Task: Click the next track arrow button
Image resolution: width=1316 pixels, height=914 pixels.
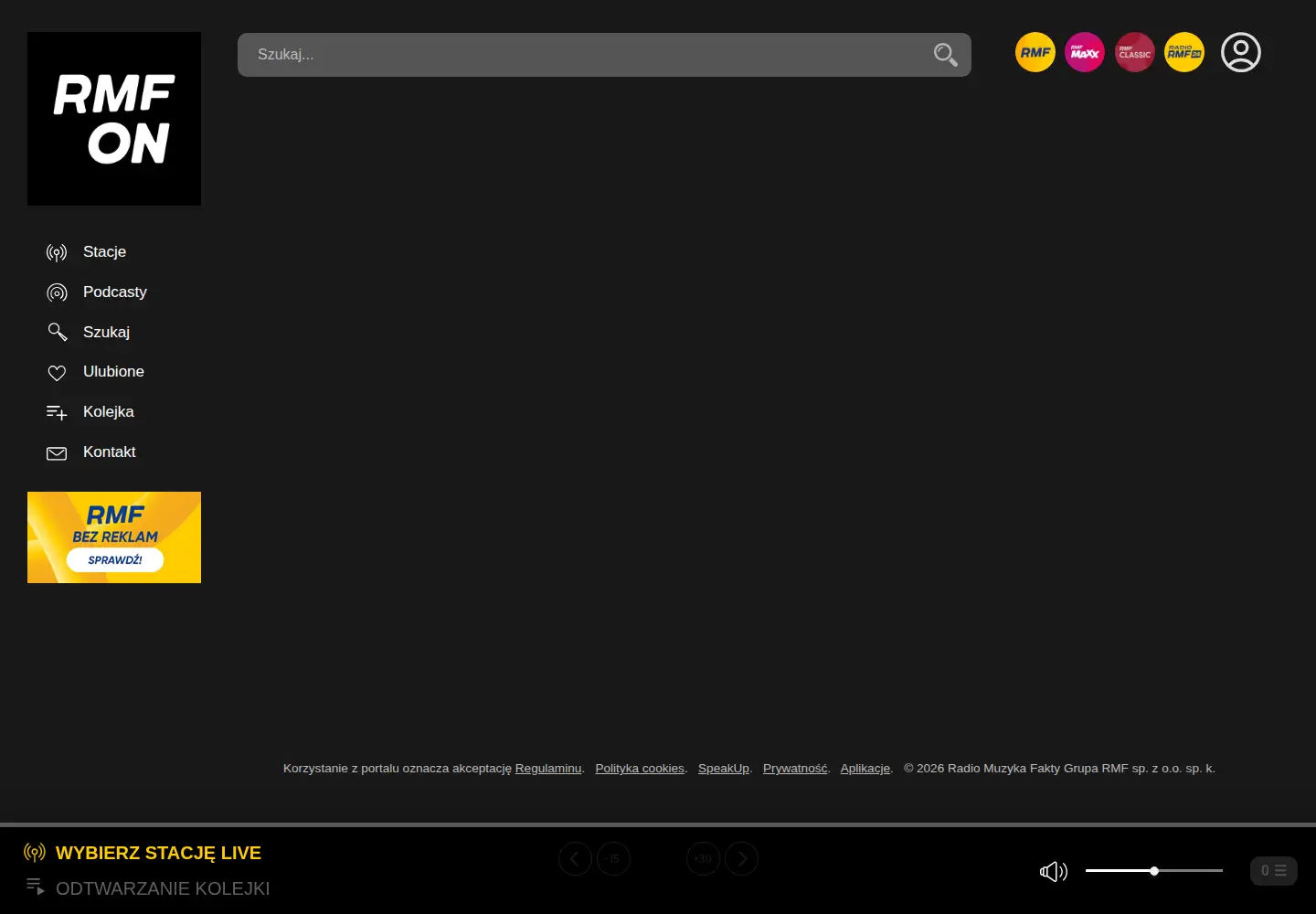Action: tap(741, 858)
